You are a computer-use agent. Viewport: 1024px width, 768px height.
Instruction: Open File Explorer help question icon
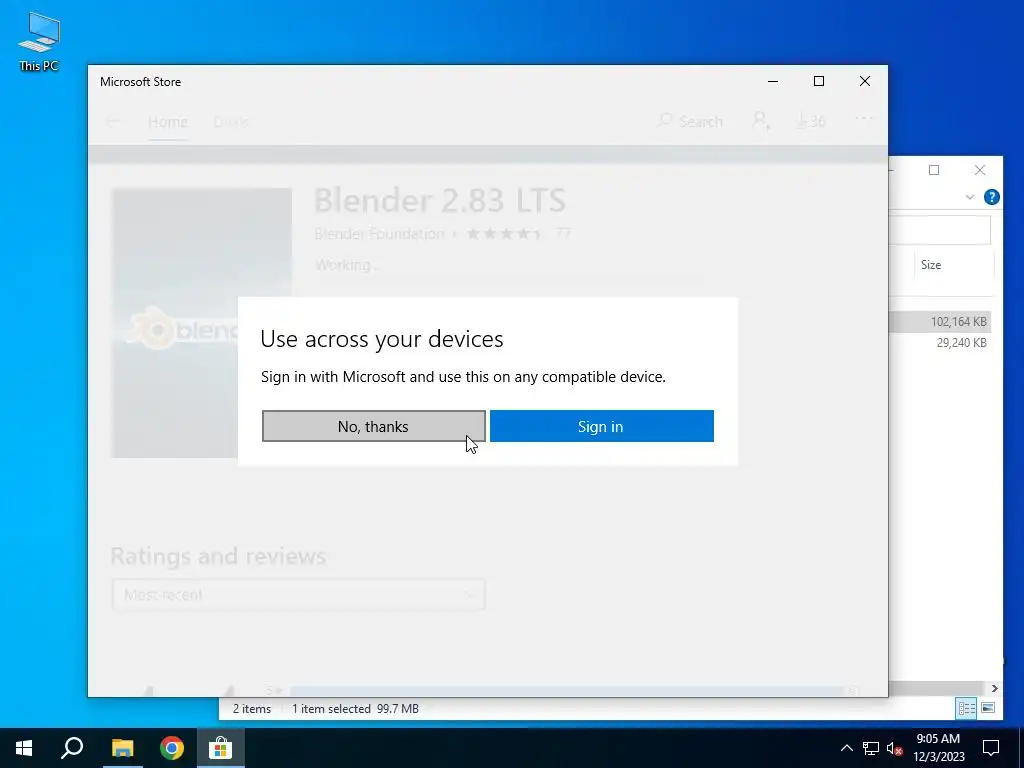point(991,197)
